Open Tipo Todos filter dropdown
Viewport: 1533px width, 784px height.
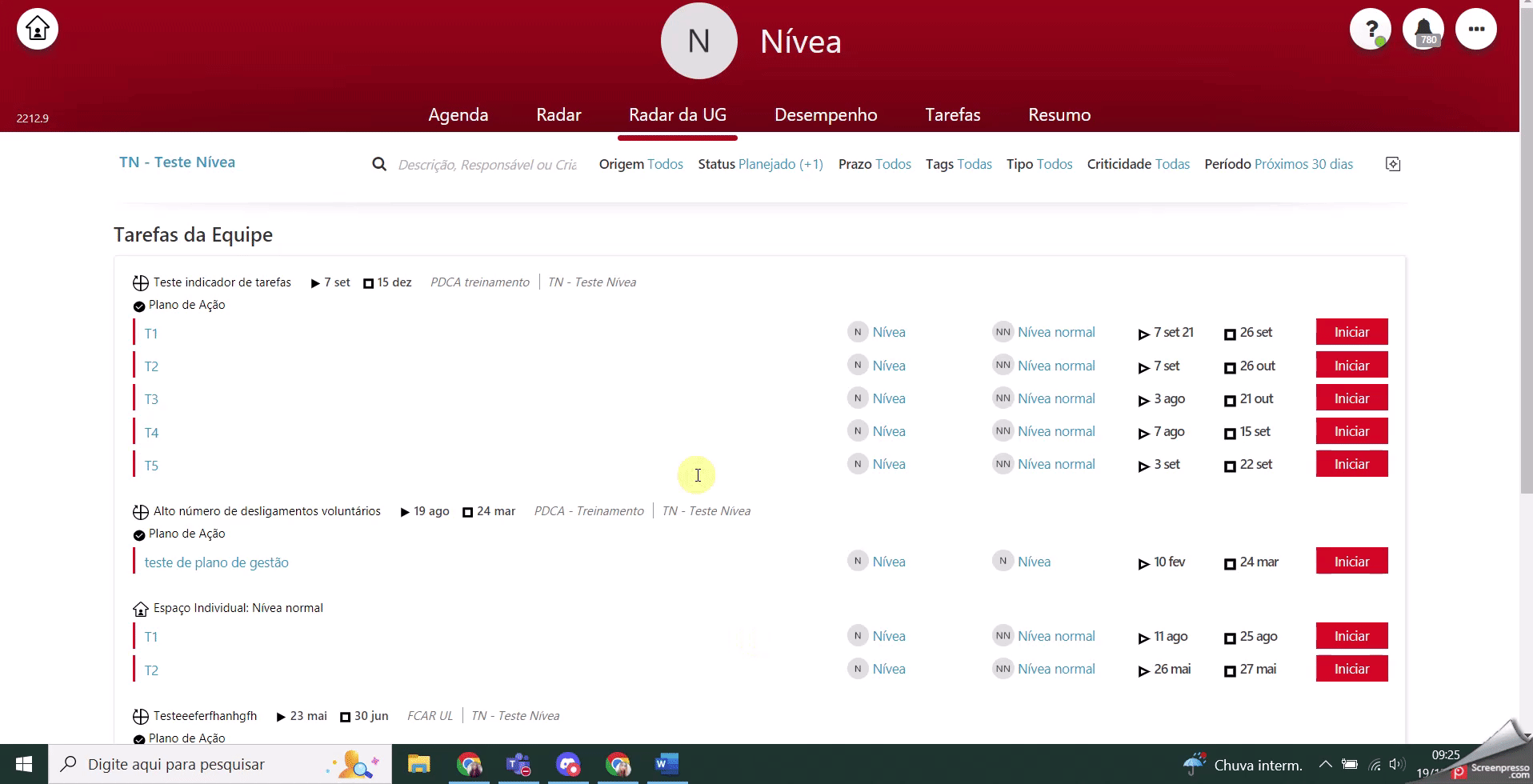pyautogui.click(x=1039, y=164)
